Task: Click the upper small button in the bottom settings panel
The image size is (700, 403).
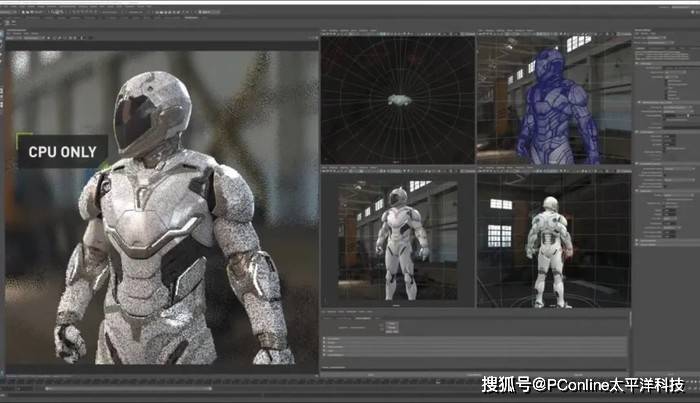Action: [392, 323]
